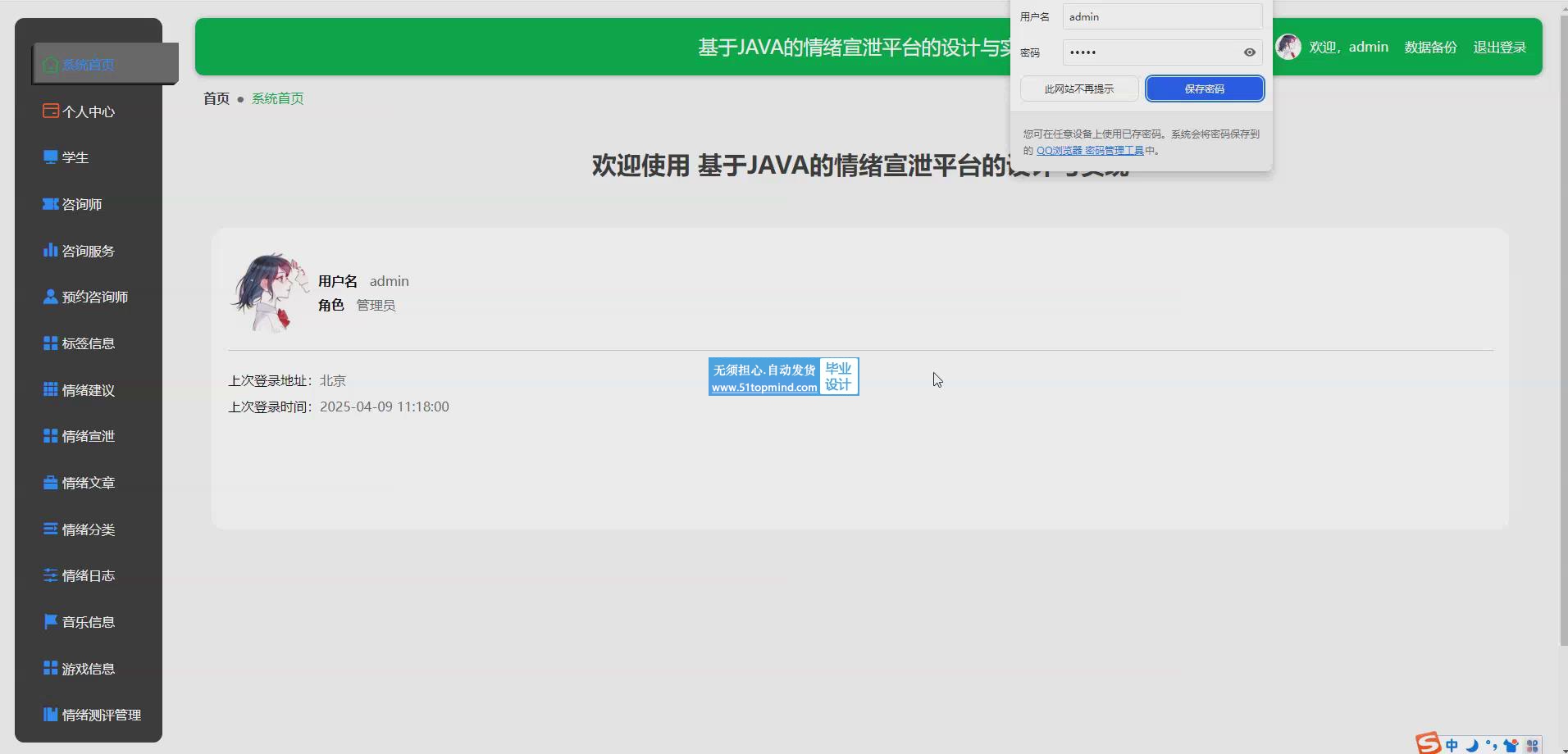Open 情绪测评管理 menu in sidebar
Viewport: 1568px width, 754px height.
(x=101, y=715)
